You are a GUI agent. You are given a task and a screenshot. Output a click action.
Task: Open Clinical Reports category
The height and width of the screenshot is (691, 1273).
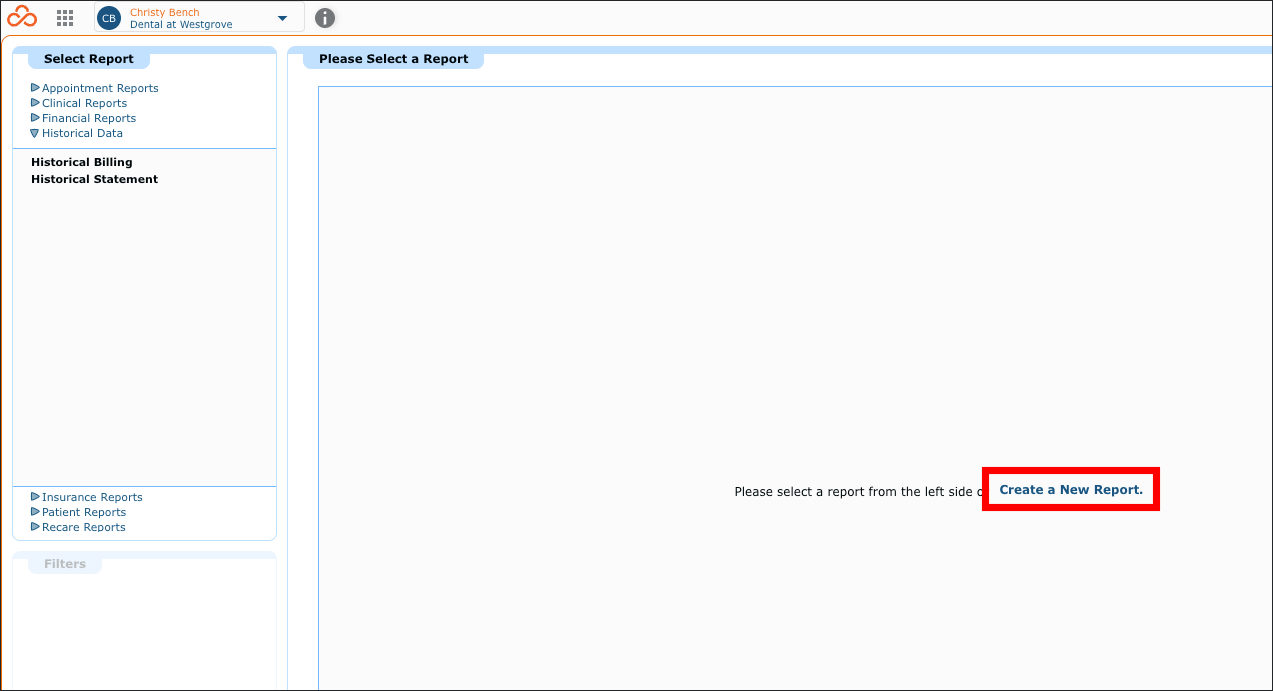[x=84, y=103]
